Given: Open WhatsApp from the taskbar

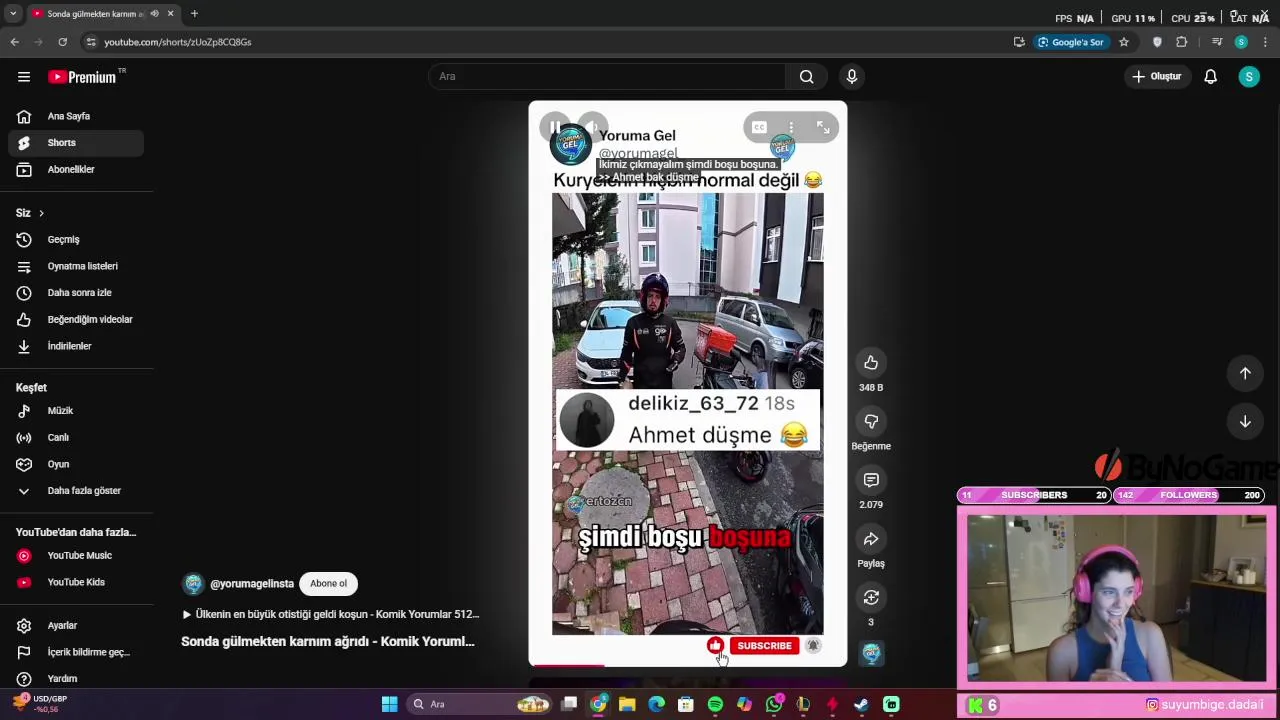Looking at the screenshot, I should pos(774,704).
